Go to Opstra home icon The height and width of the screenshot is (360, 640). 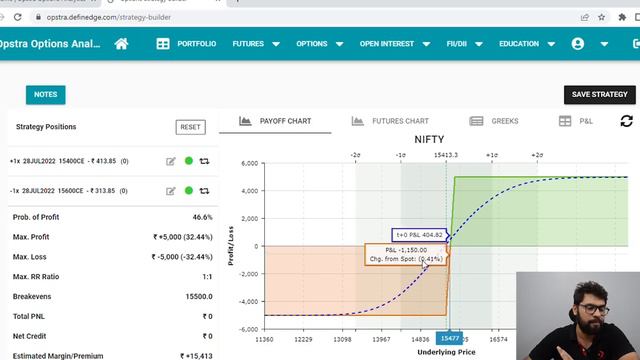point(121,44)
